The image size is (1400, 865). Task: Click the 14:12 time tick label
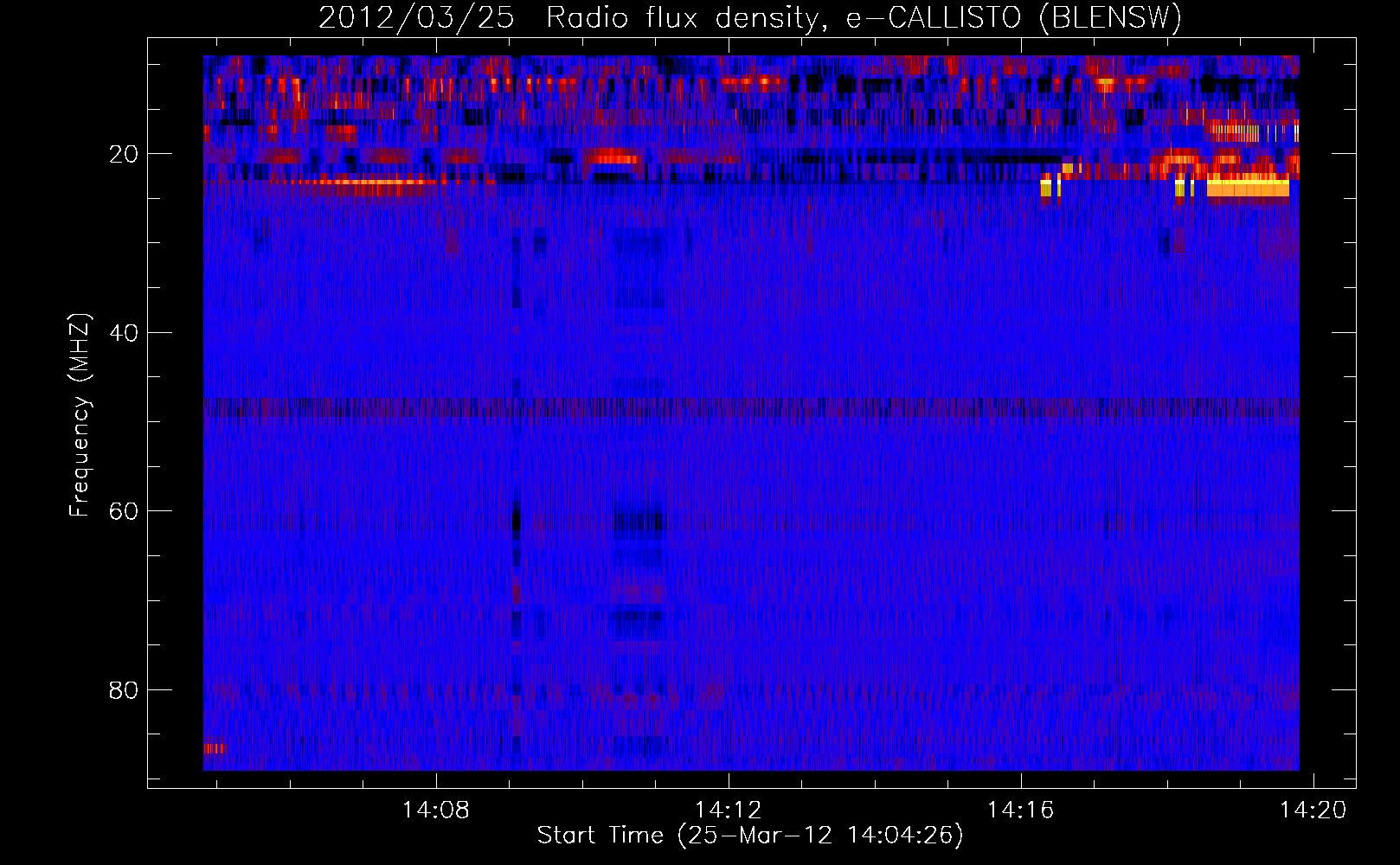click(729, 810)
